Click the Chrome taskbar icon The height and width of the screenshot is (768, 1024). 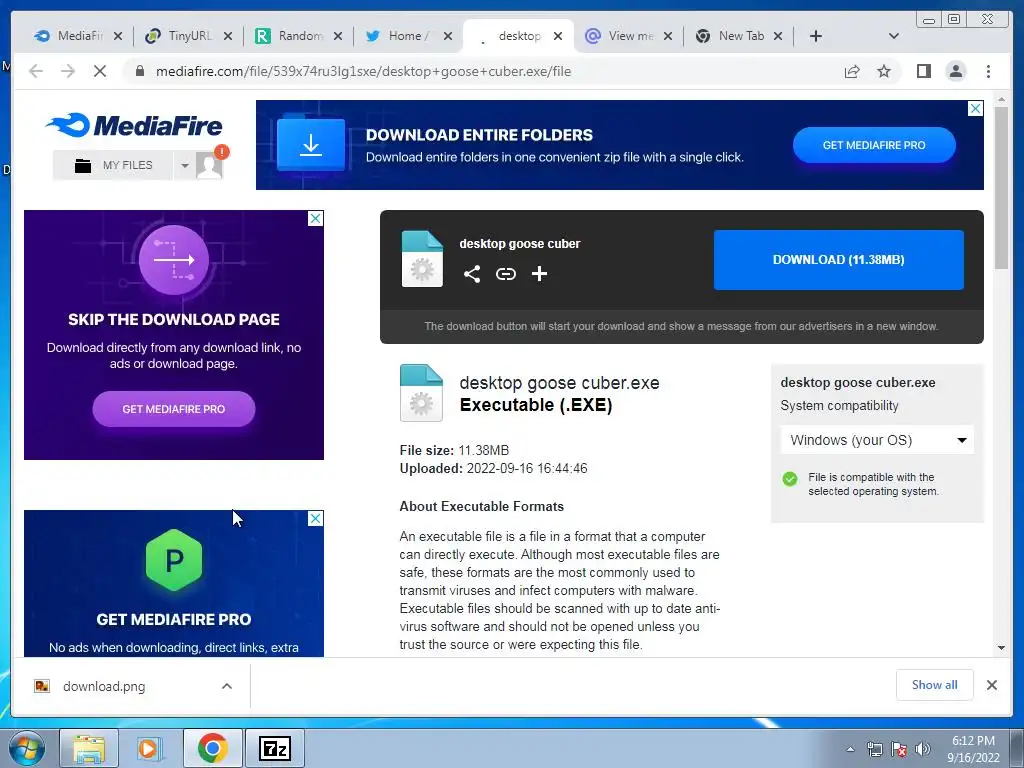(x=212, y=748)
